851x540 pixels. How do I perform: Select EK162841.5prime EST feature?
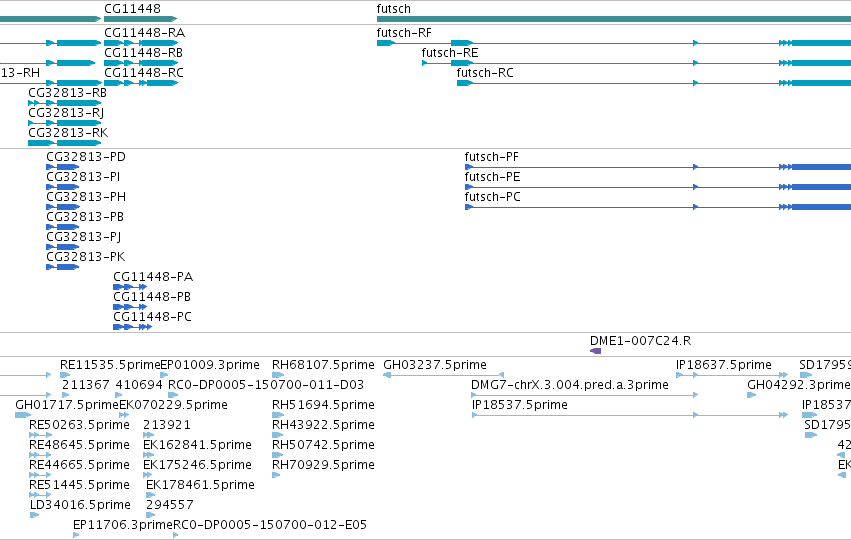(x=148, y=455)
